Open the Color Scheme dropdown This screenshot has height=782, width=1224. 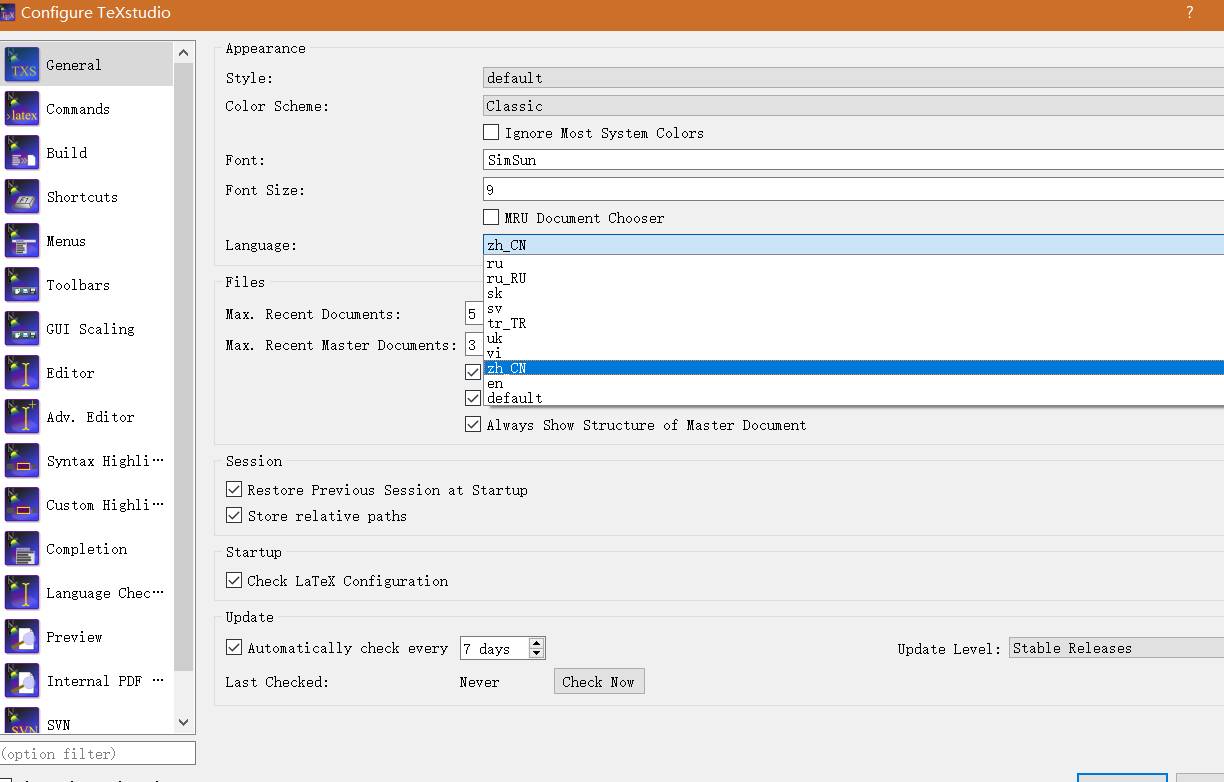pyautogui.click(x=853, y=106)
